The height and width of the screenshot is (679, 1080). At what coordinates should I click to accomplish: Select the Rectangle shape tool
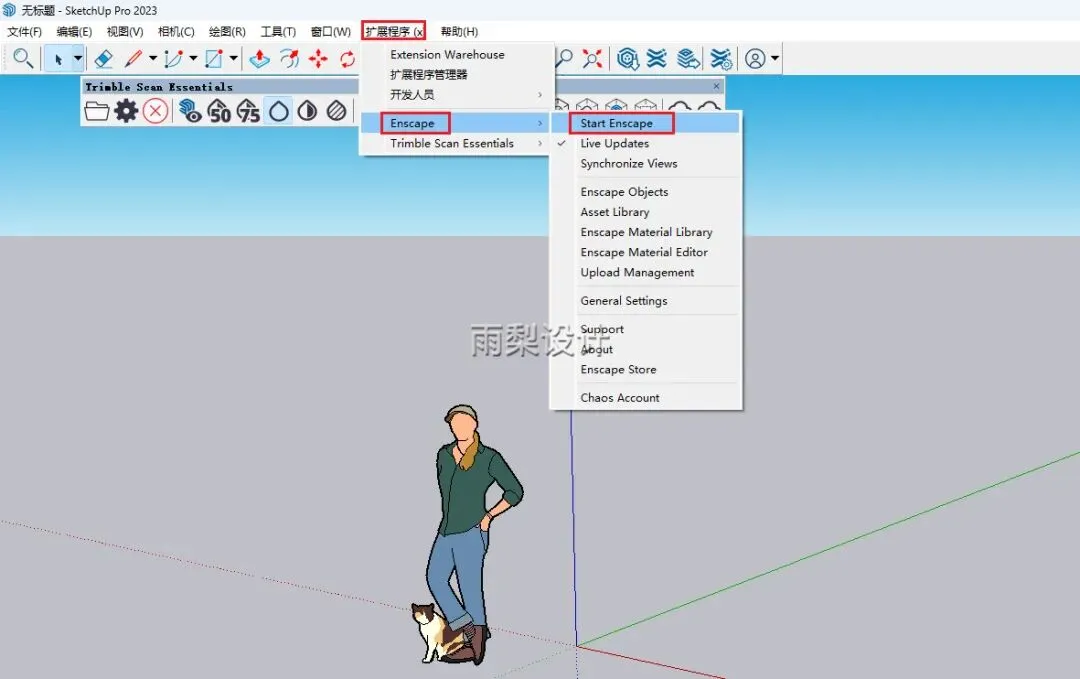(x=214, y=59)
